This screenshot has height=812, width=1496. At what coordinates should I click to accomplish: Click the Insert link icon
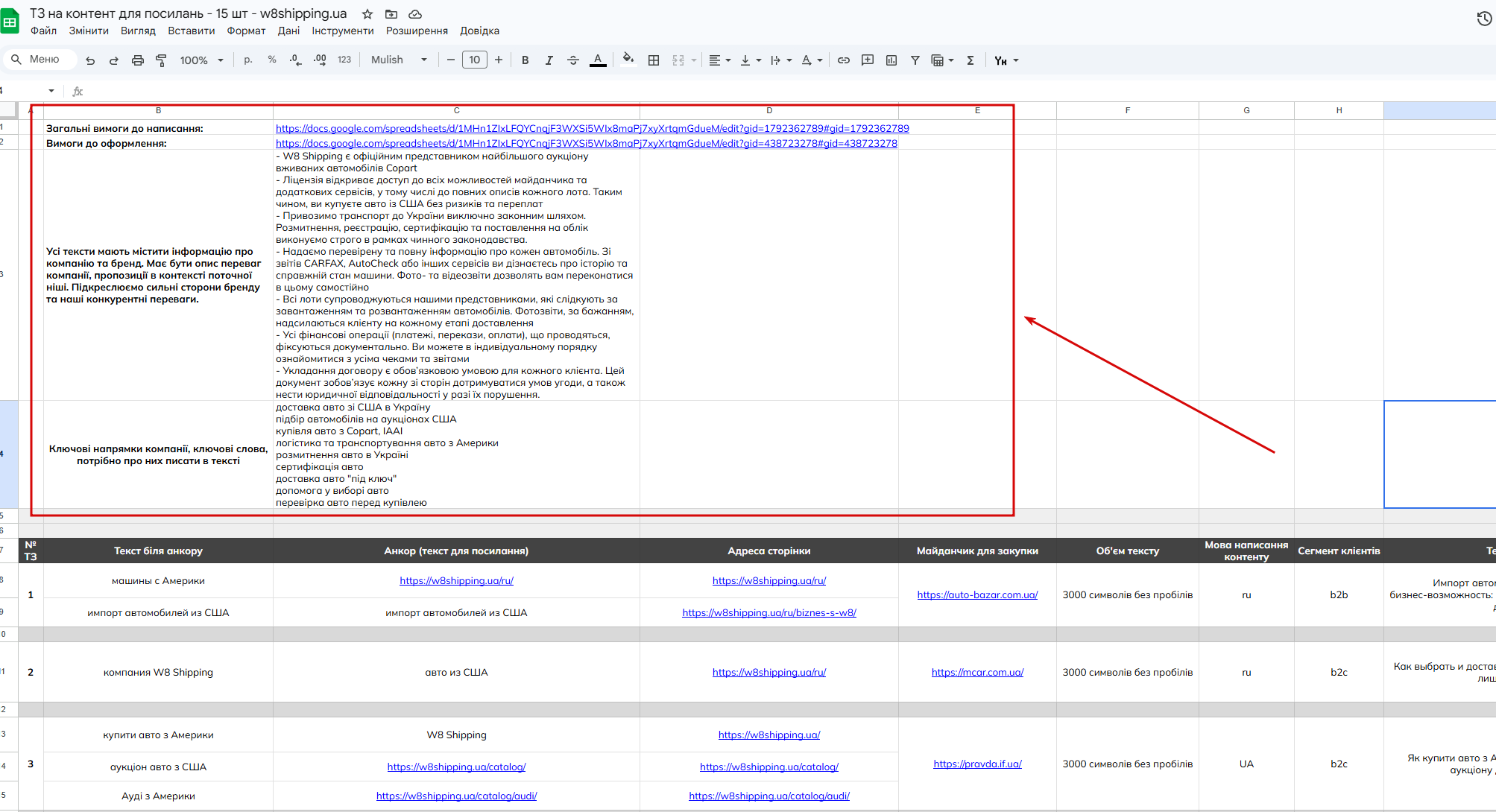[844, 60]
